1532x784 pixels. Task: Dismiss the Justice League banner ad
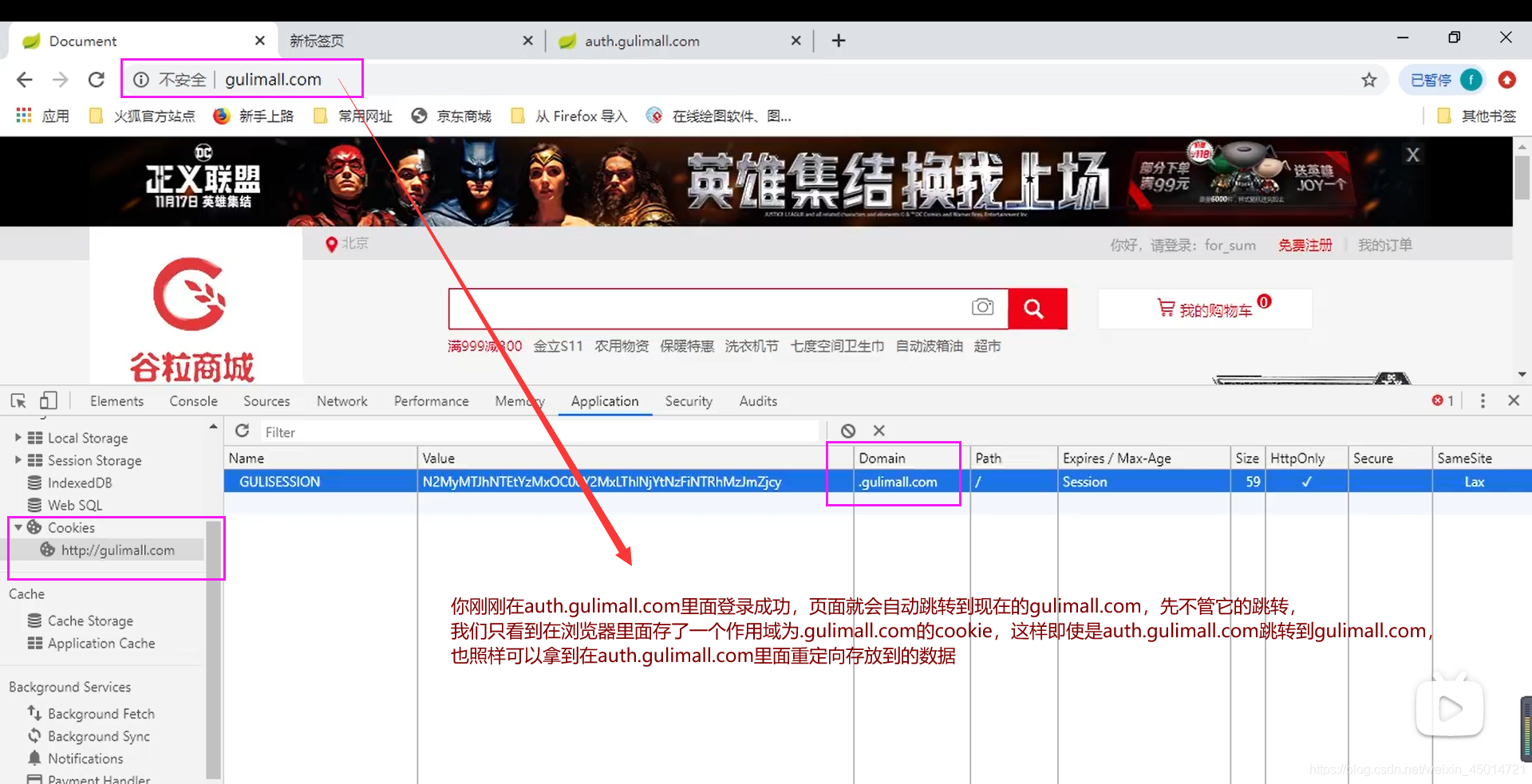pos(1412,155)
